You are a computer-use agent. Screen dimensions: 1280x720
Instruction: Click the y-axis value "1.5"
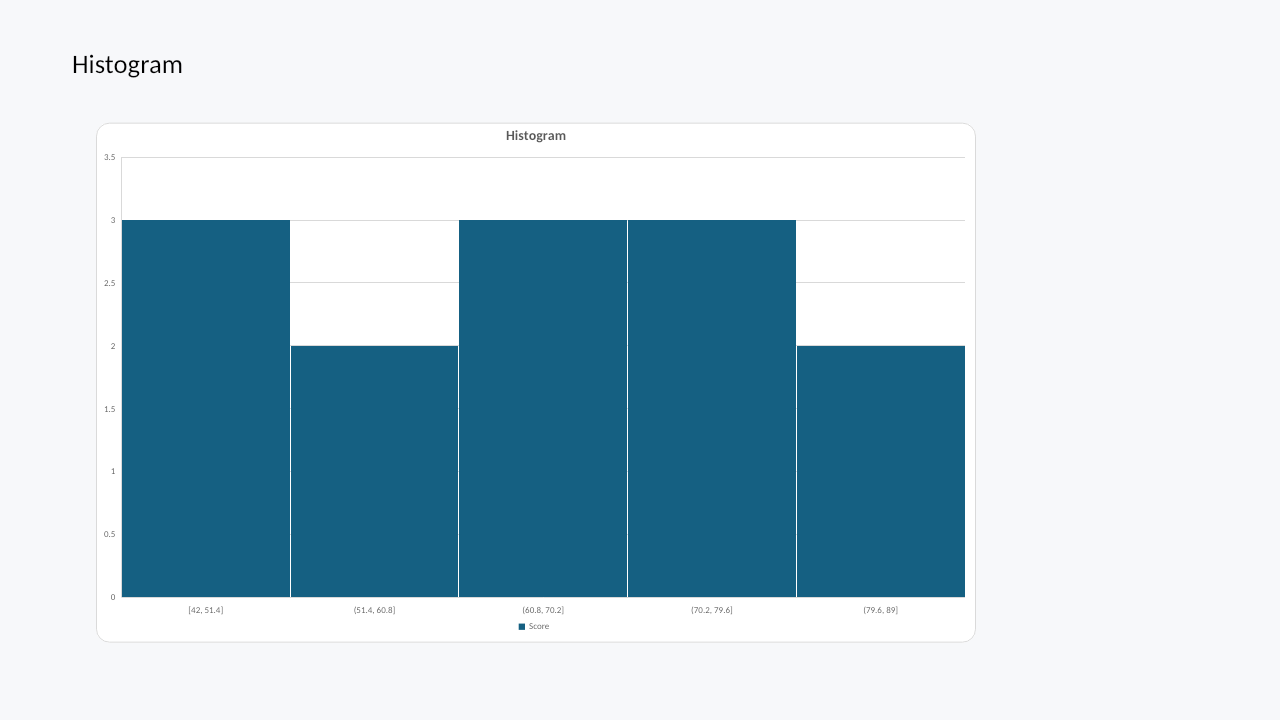click(110, 409)
